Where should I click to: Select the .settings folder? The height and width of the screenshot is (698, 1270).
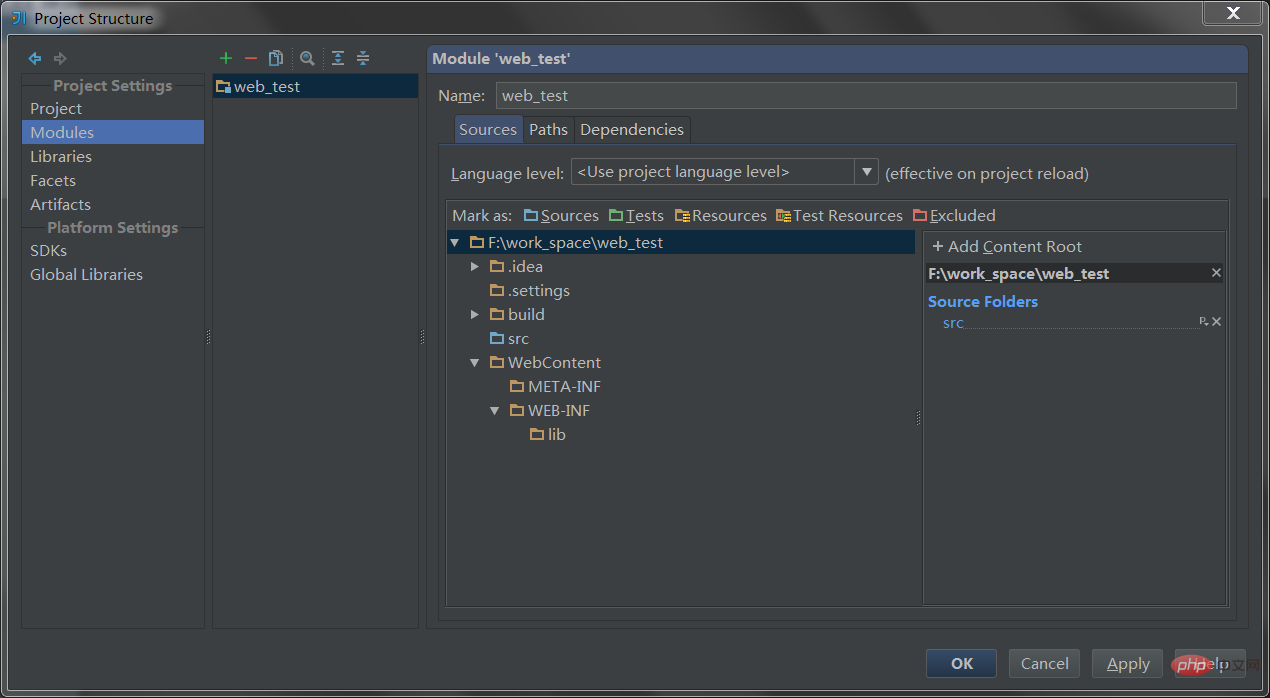coord(530,290)
